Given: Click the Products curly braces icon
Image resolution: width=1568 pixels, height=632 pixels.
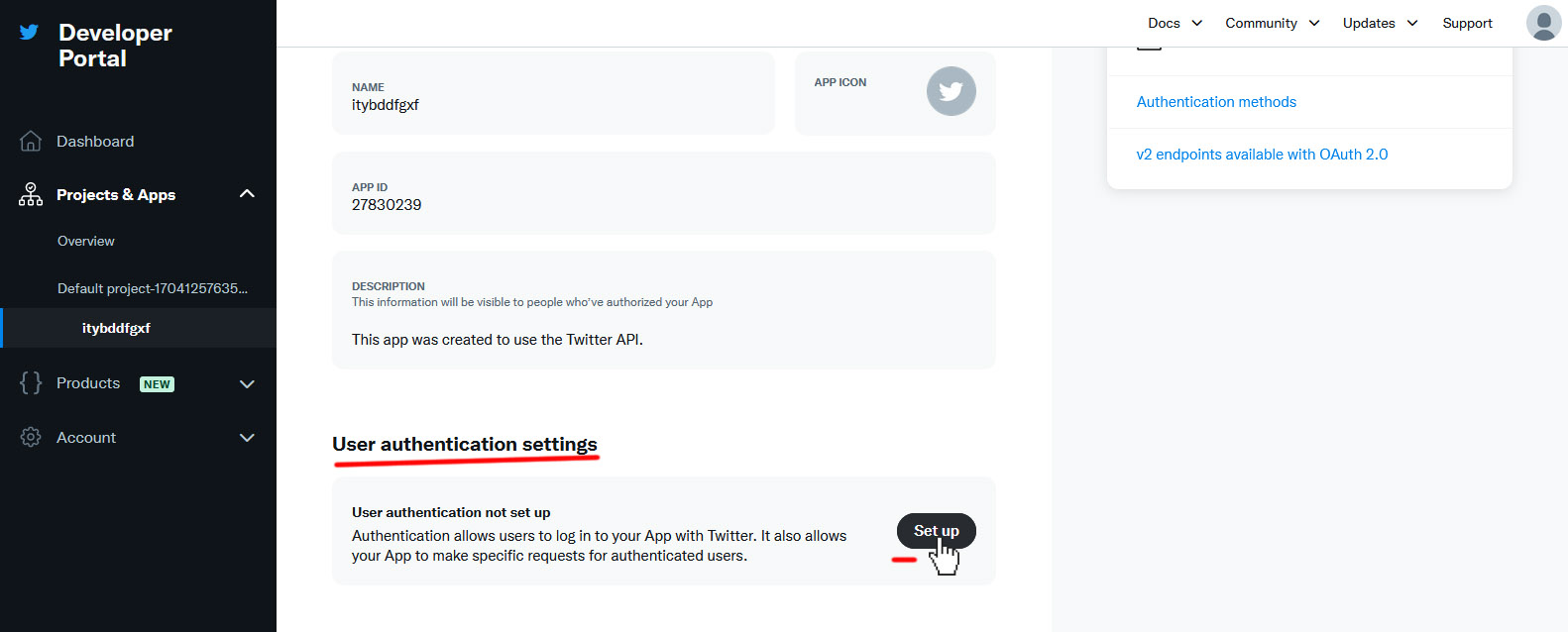Looking at the screenshot, I should pyautogui.click(x=31, y=383).
